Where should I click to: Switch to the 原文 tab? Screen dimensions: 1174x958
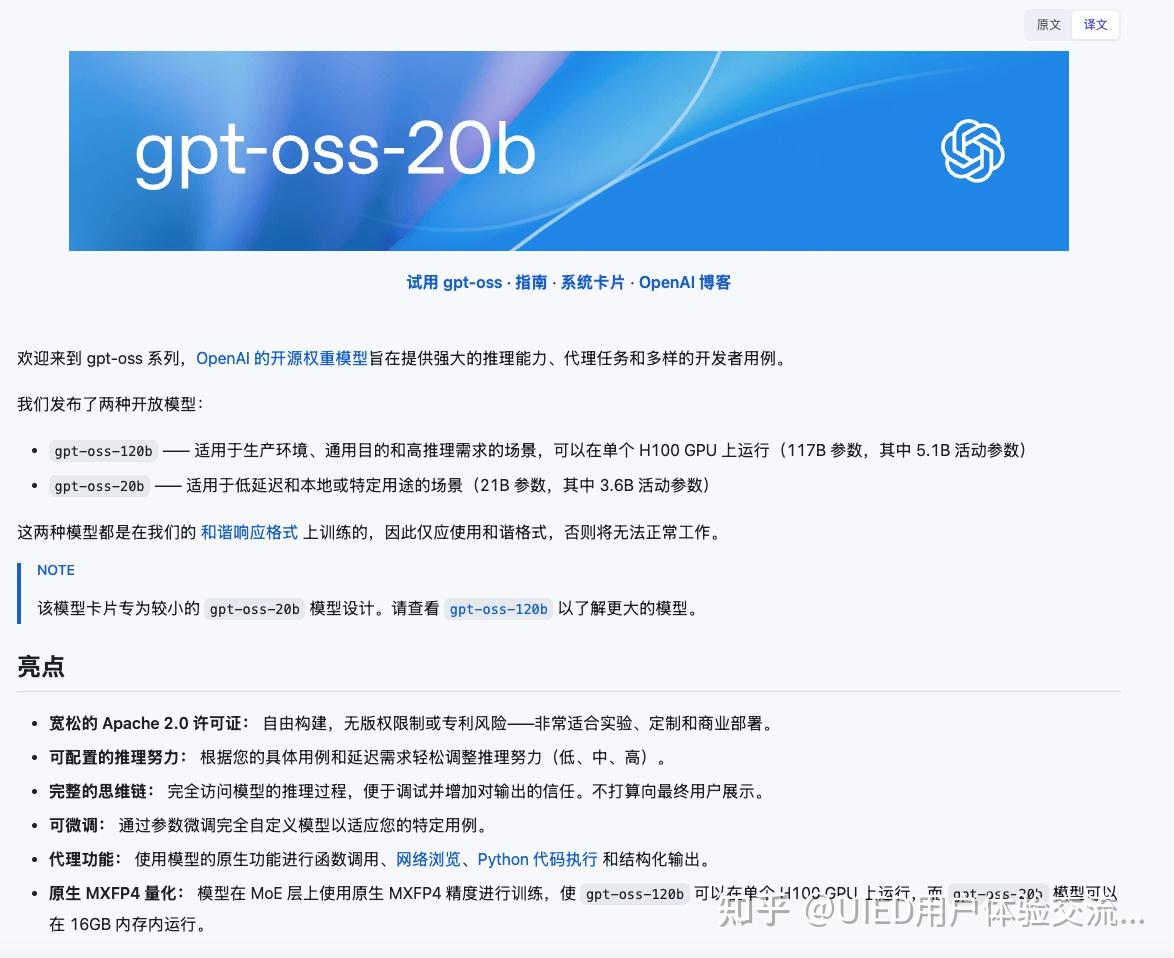tap(1047, 24)
